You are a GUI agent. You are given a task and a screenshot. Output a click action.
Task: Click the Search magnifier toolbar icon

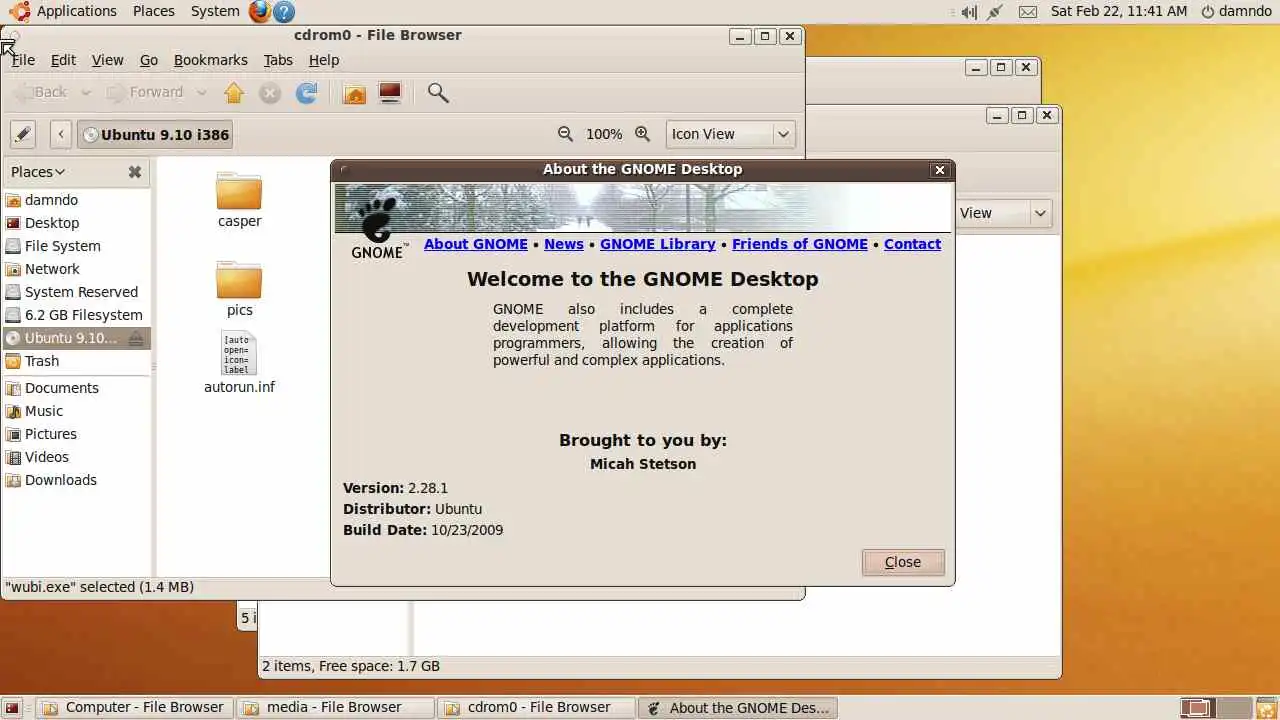coord(438,93)
